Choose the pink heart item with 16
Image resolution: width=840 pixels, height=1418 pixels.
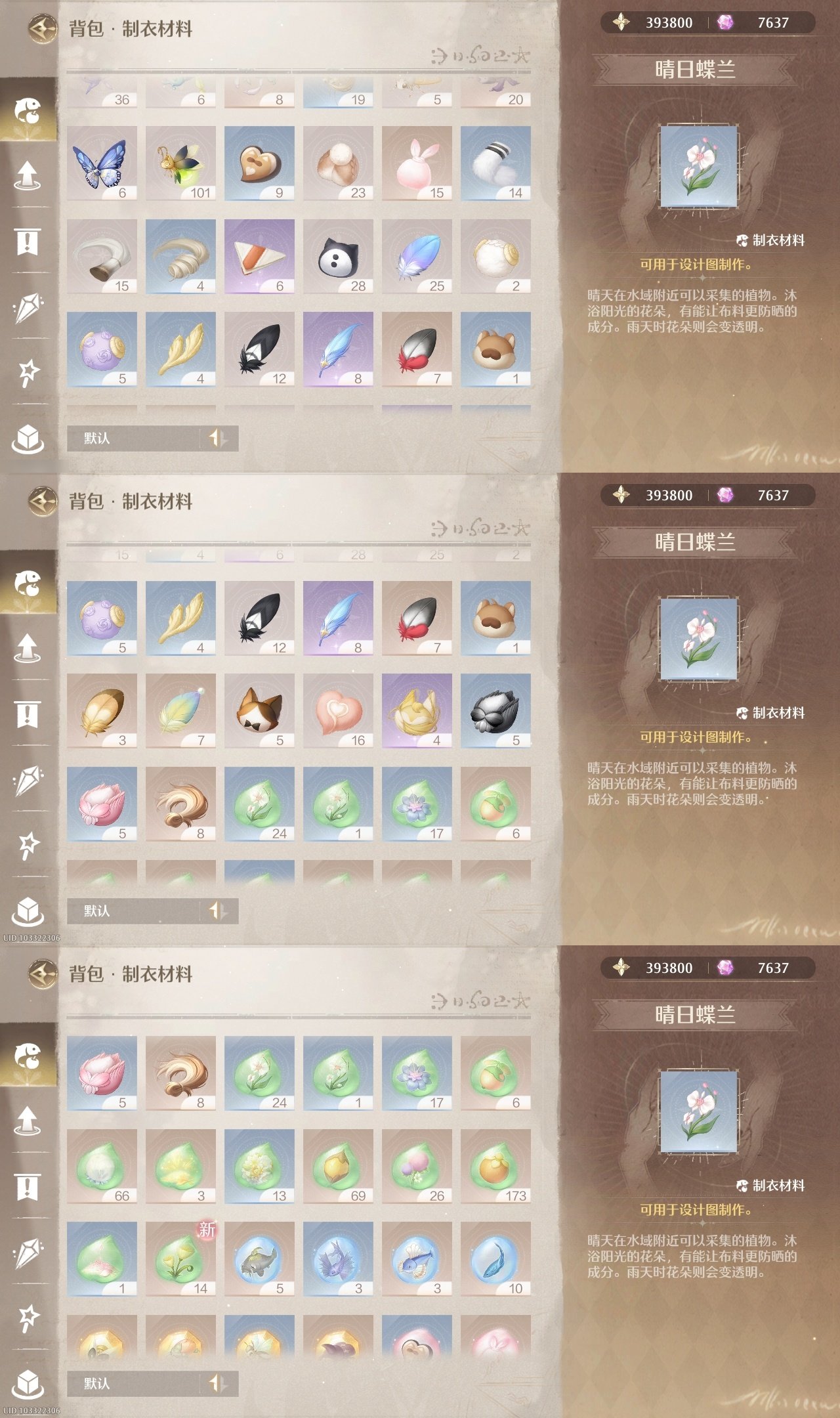click(338, 711)
